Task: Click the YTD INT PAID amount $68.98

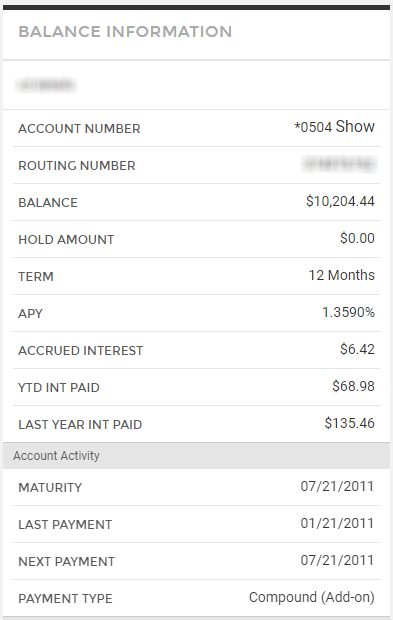Action: 353,386
